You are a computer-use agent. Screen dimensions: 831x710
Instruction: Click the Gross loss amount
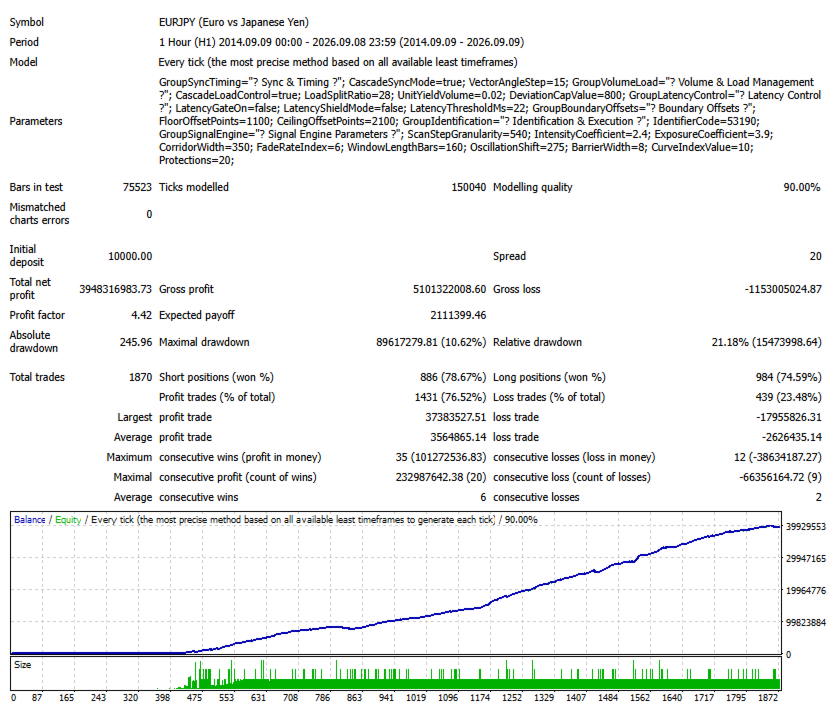click(x=783, y=289)
